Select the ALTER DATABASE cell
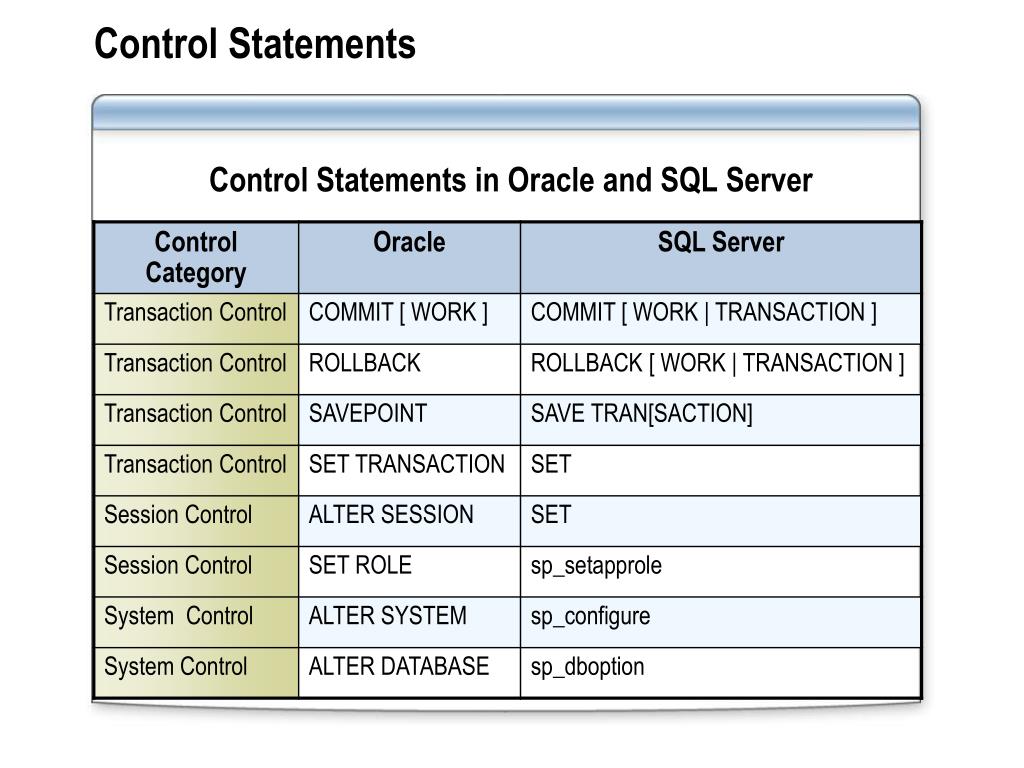This screenshot has height=768, width=1024. click(409, 673)
